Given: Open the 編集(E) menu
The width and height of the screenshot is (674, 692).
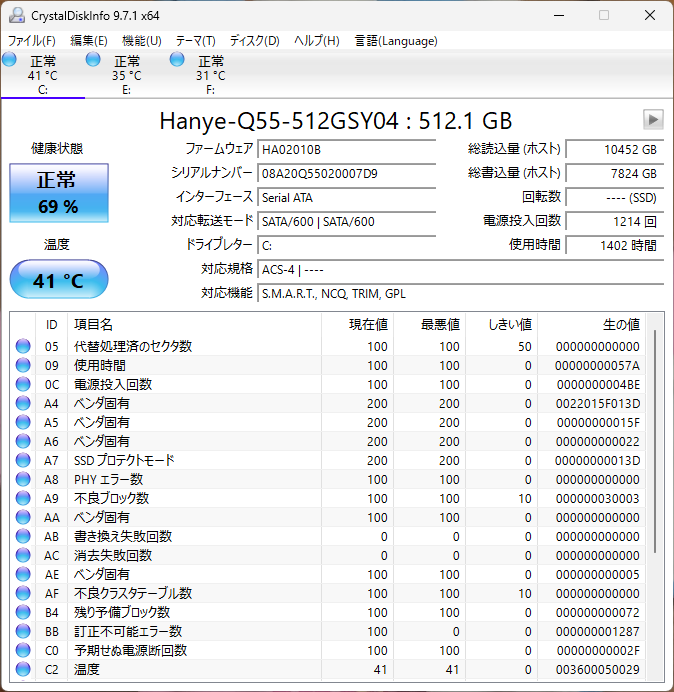Looking at the screenshot, I should [89, 41].
